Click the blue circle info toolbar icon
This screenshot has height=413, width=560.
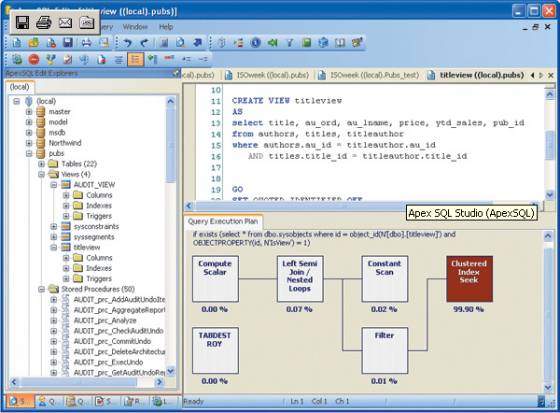pyautogui.click(x=255, y=43)
